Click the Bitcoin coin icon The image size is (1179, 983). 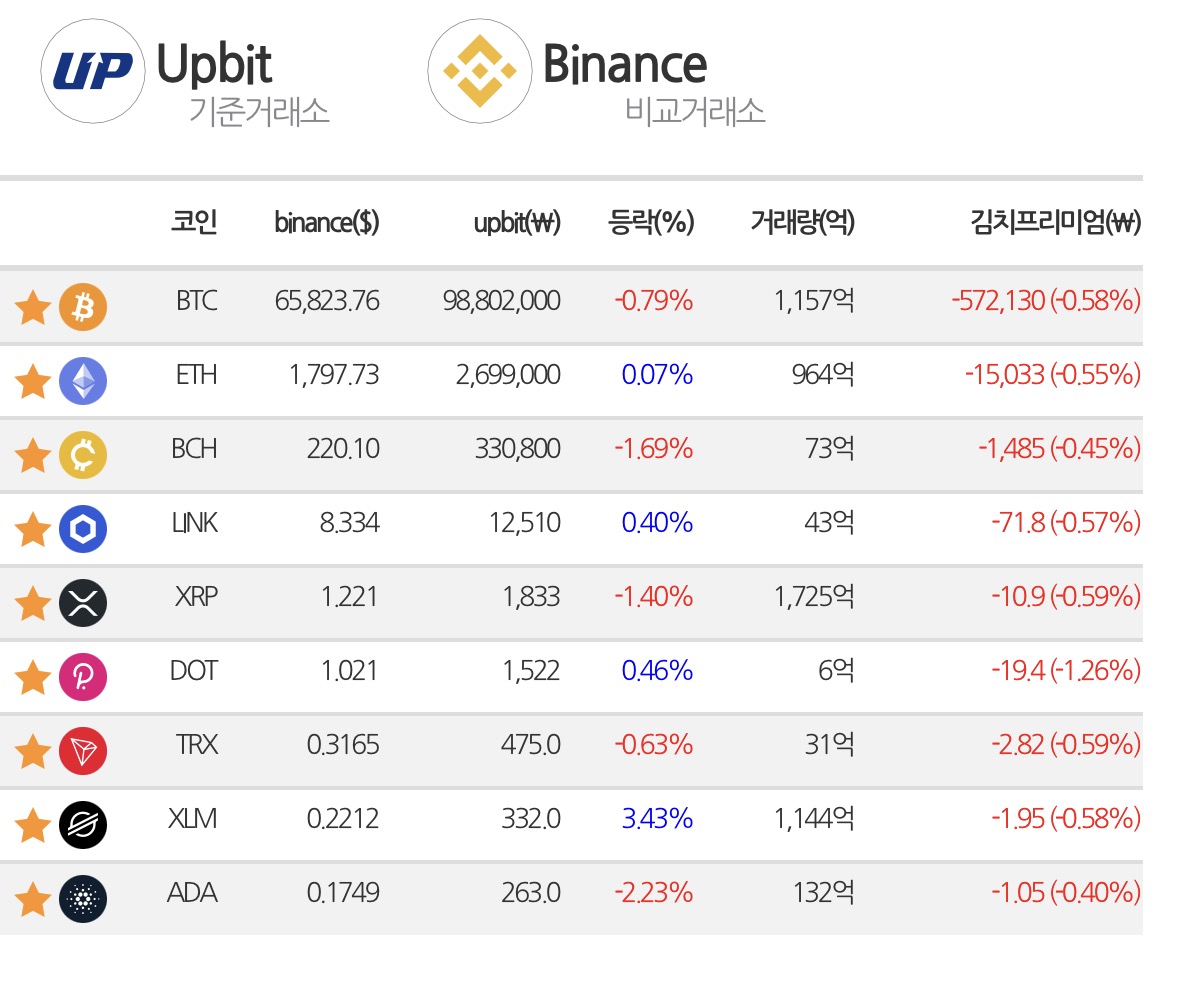[83, 307]
